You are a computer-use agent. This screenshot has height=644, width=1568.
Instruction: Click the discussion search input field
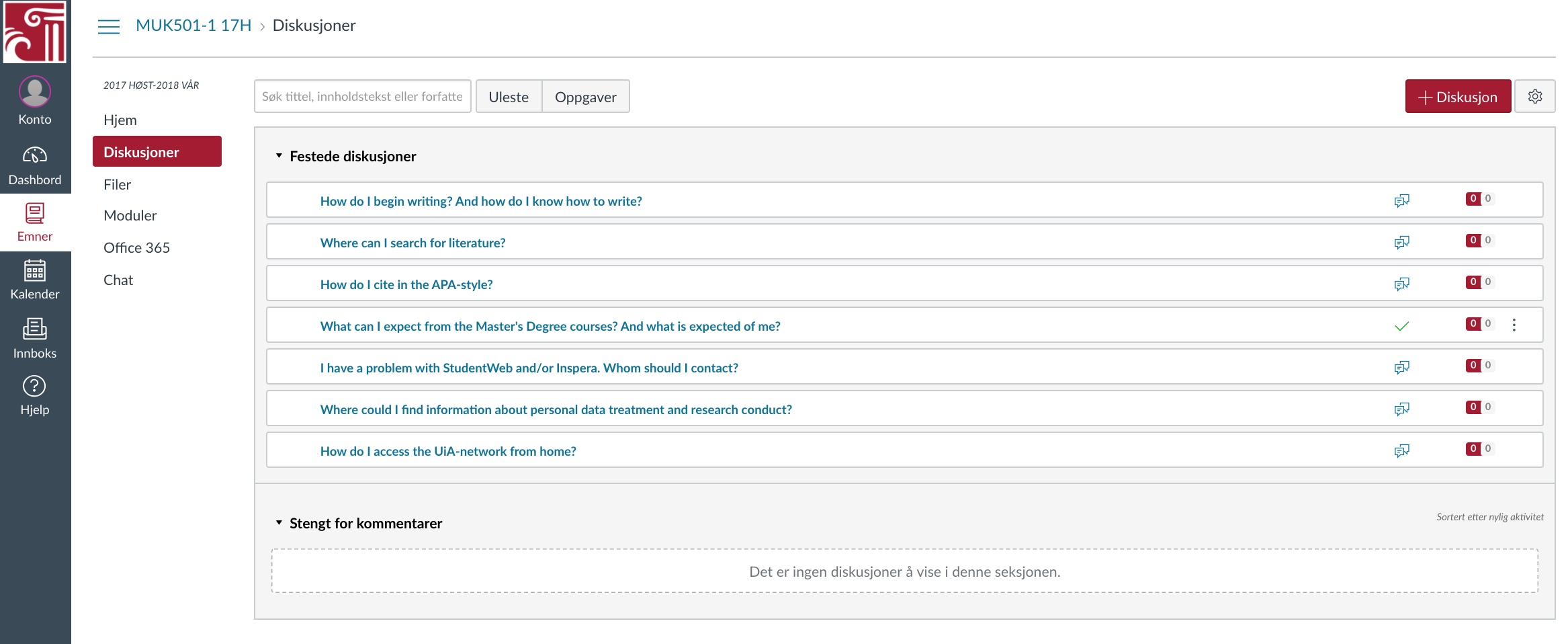[x=362, y=97]
